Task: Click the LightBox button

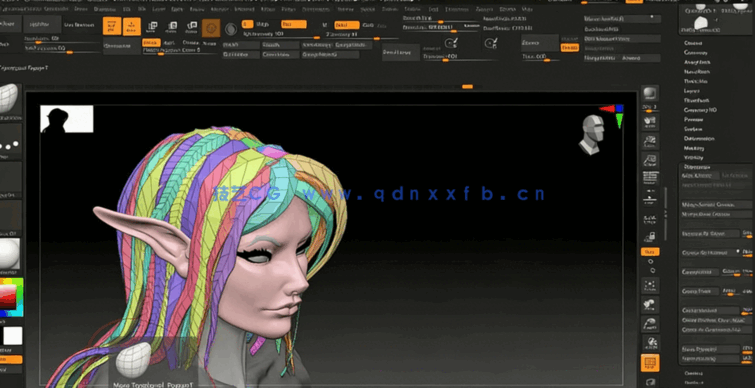Action: 42,25
